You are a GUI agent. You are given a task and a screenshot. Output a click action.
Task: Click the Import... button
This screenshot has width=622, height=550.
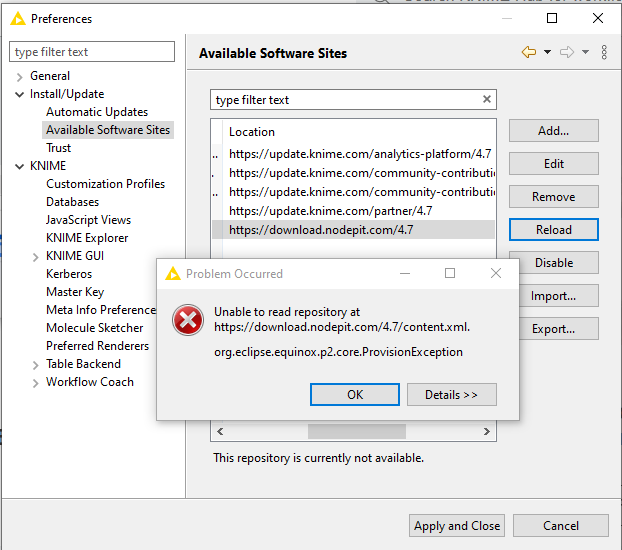[559, 296]
